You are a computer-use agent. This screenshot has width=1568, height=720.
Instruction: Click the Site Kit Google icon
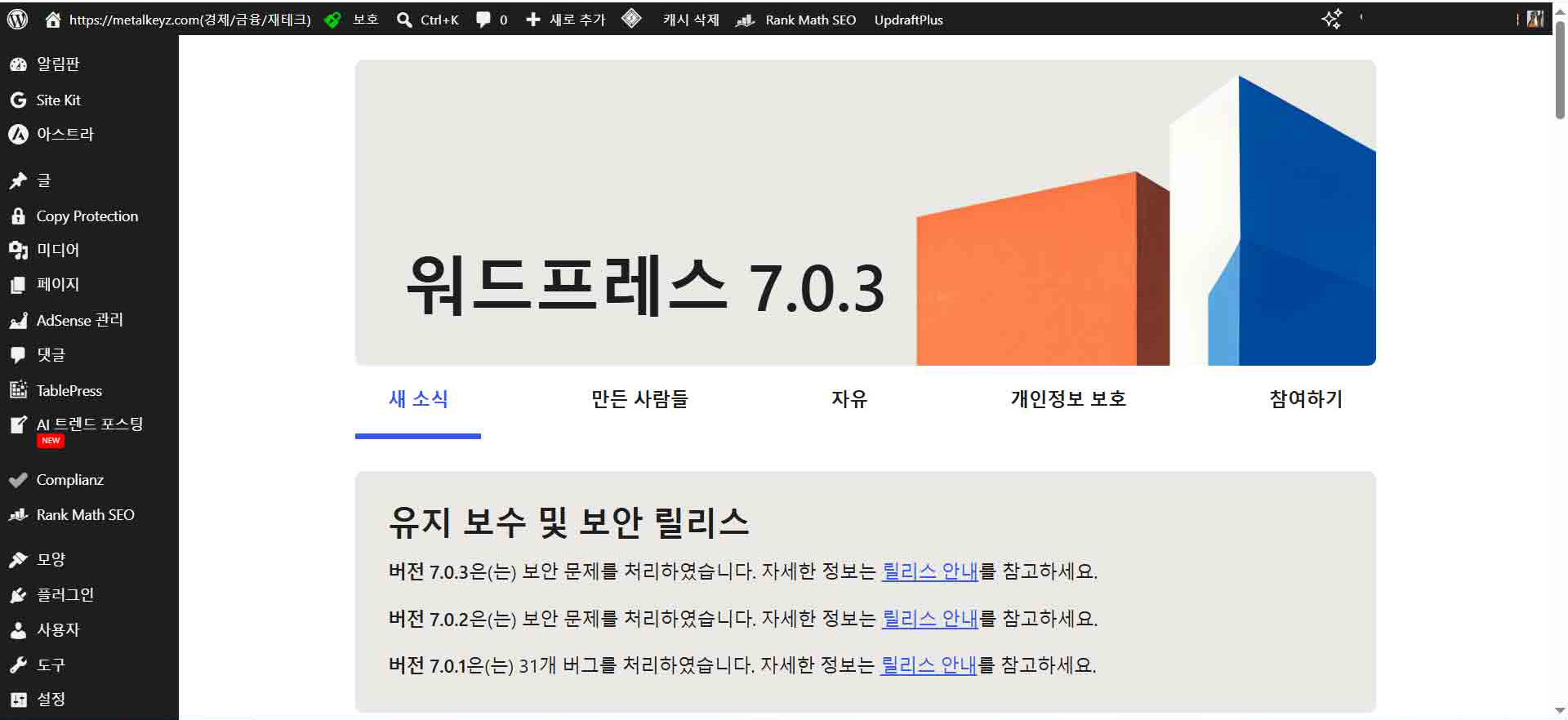point(18,100)
